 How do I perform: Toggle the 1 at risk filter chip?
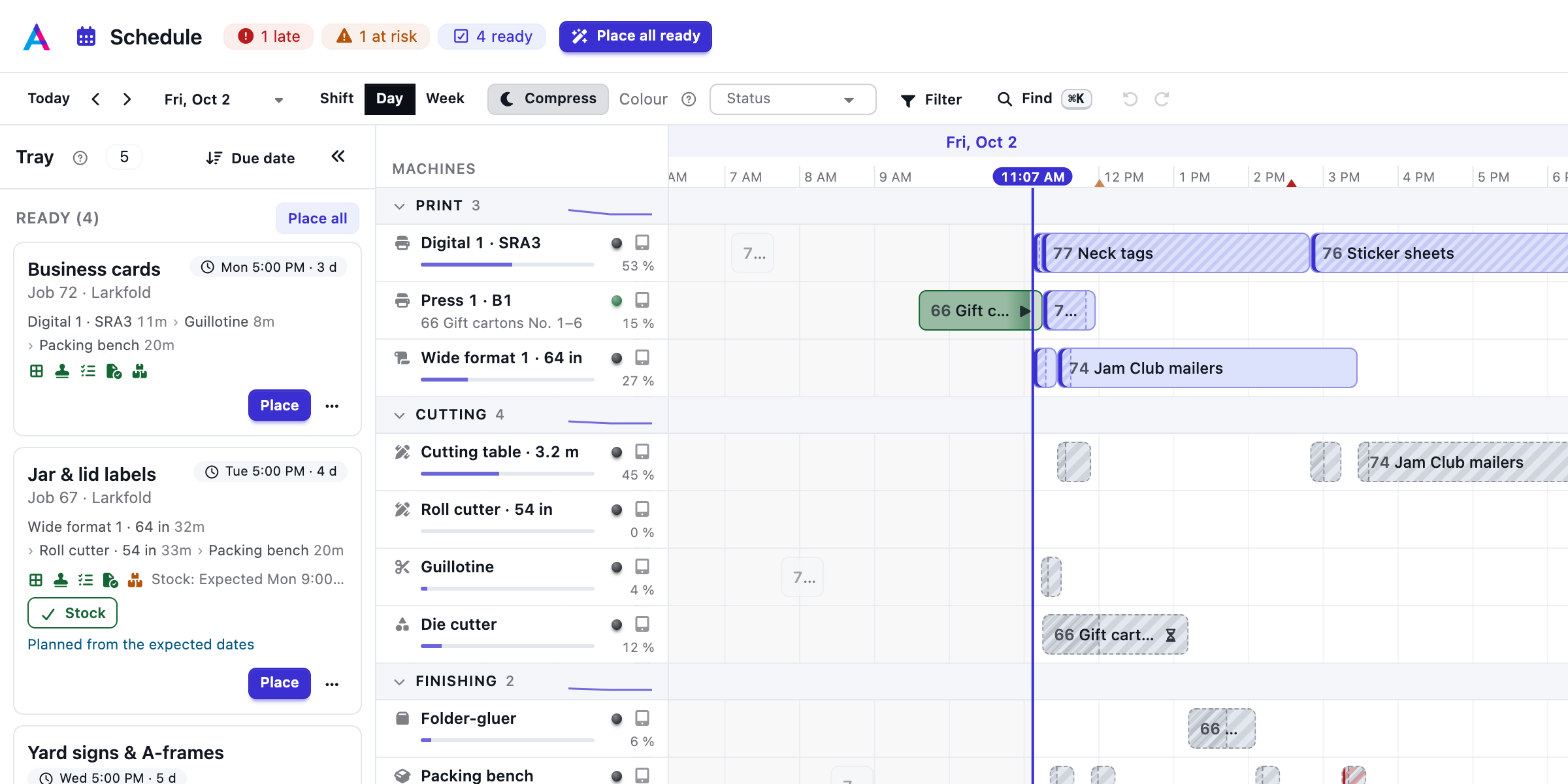(376, 37)
